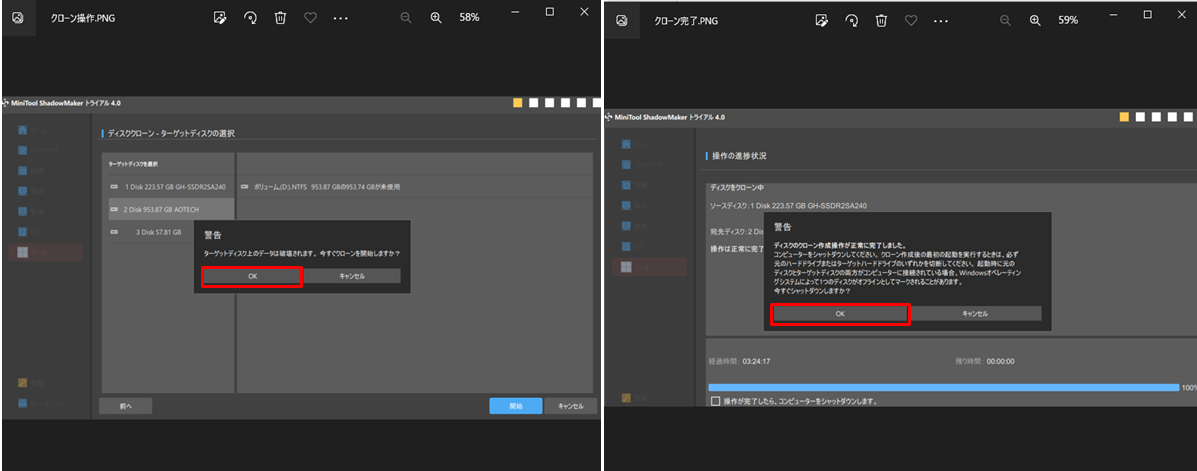Confirm OK in shutdown warning dialog

click(840, 314)
